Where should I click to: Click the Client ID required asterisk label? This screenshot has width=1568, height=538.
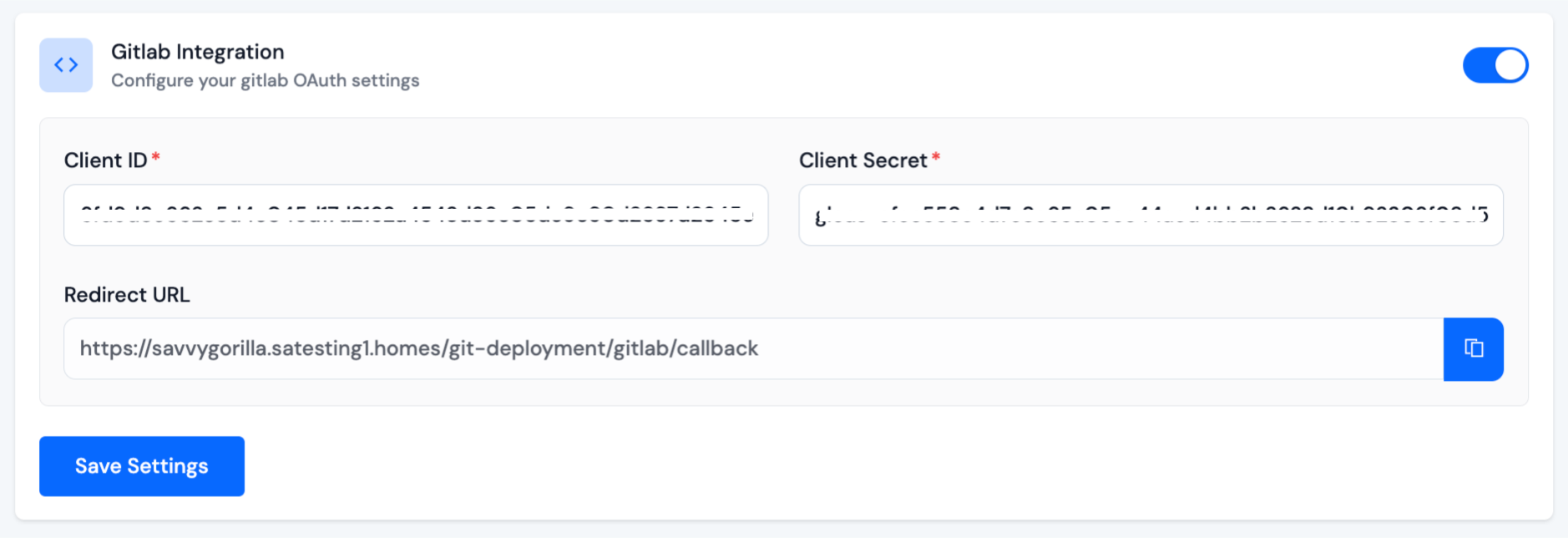(x=112, y=160)
